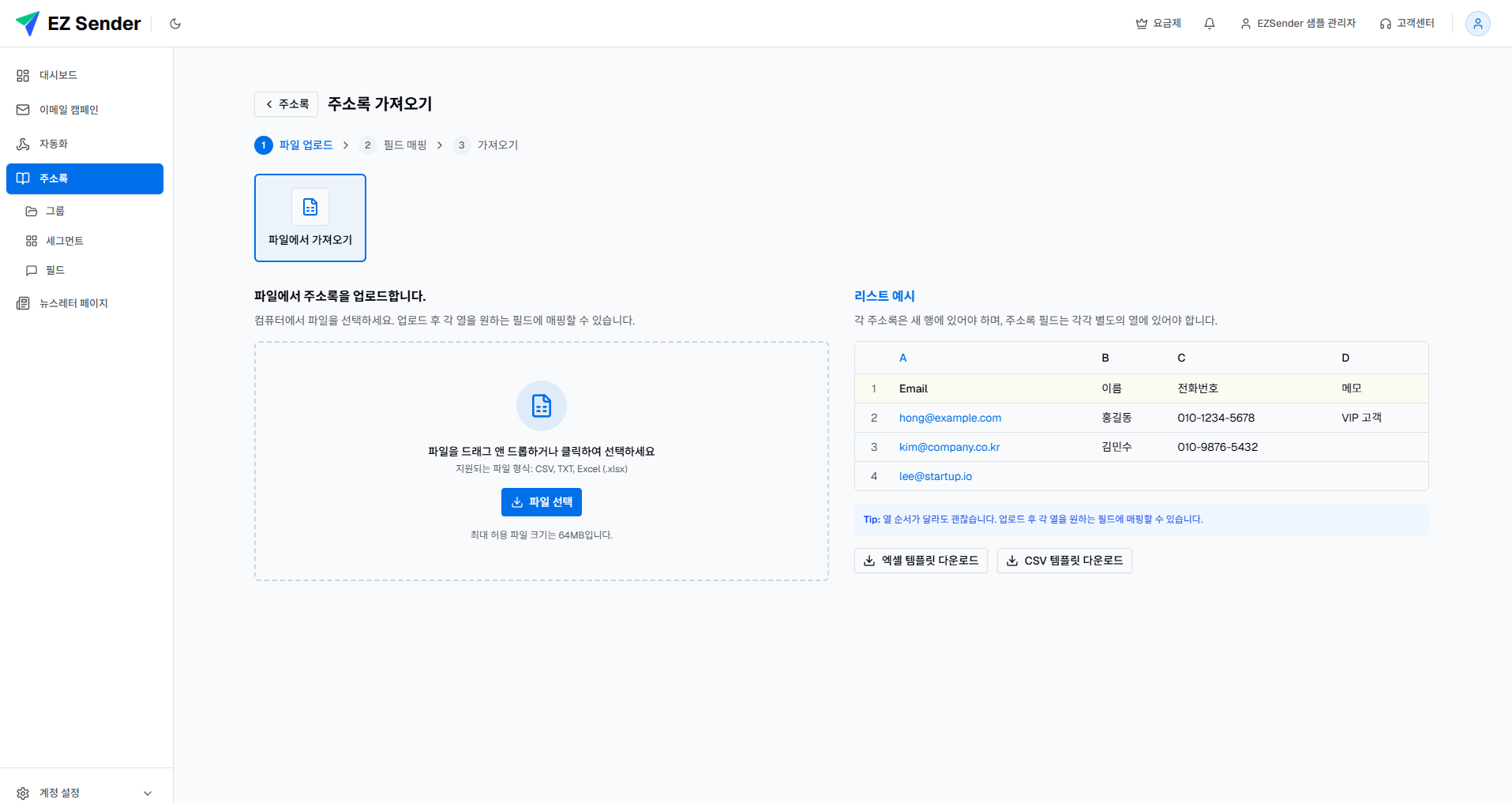Choose the 파일에서 가져오기 card
Screen dimensions: 1512x803
310,218
